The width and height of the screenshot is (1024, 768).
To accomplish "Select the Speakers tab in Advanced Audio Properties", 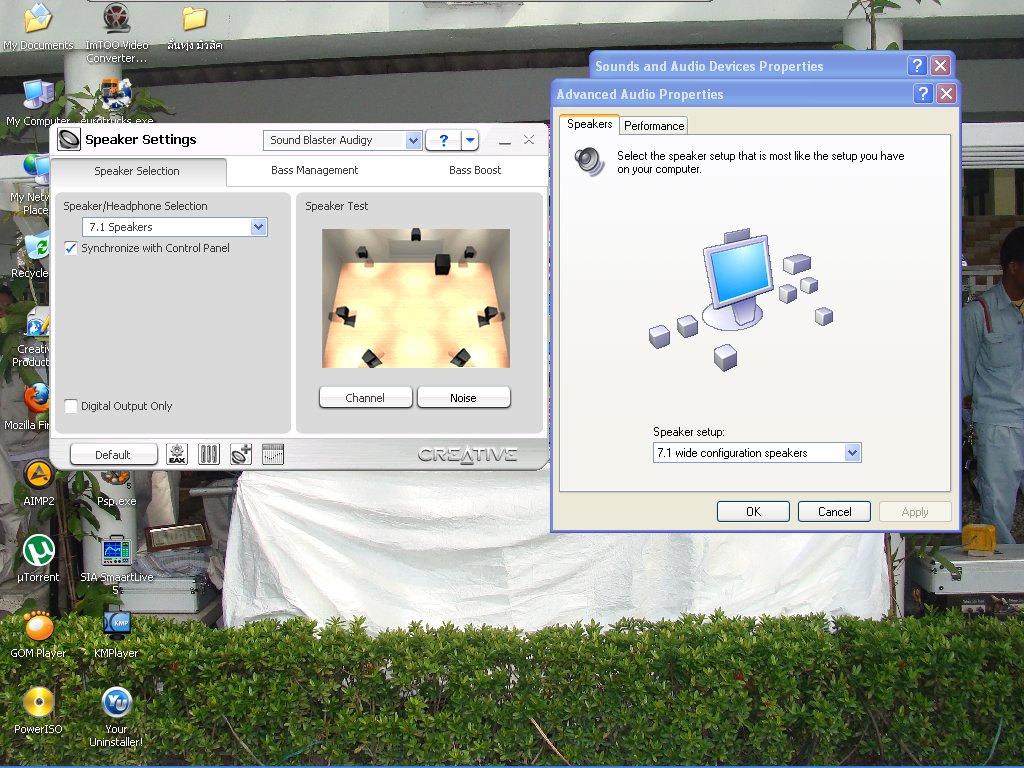I will (589, 124).
